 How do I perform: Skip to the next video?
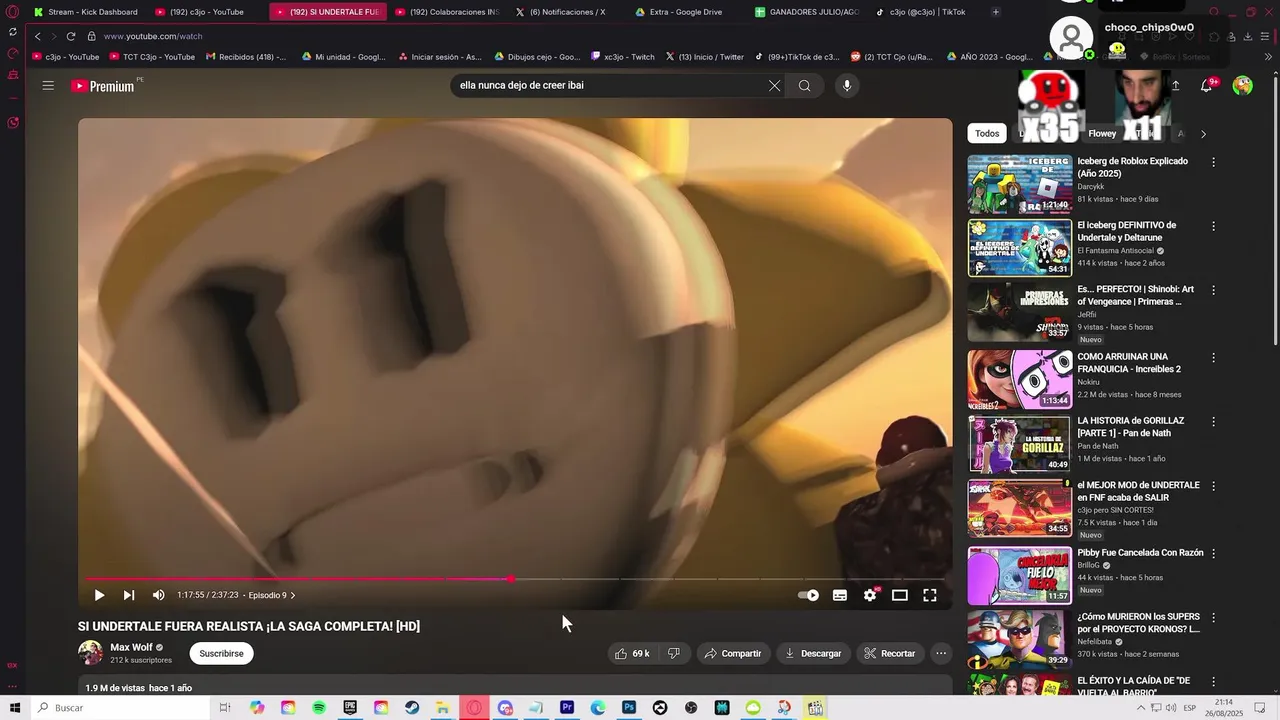pos(128,595)
